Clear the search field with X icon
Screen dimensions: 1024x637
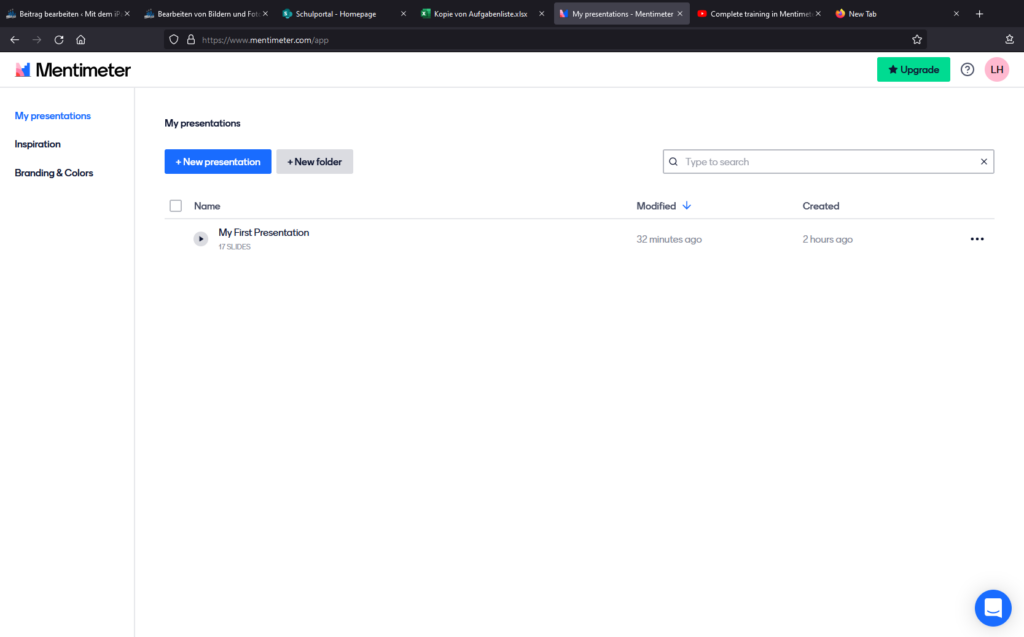point(983,162)
